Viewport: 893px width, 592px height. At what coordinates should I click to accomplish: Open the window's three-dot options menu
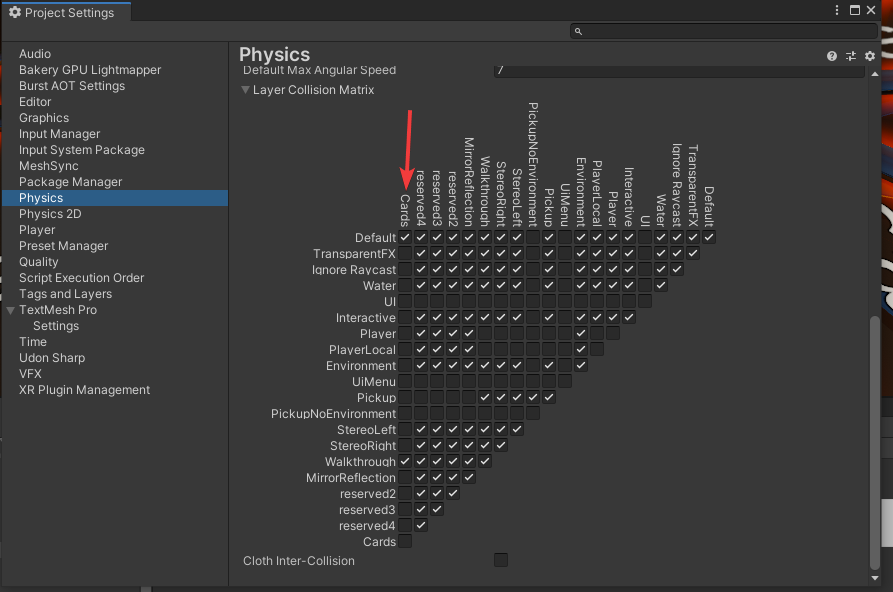click(837, 10)
